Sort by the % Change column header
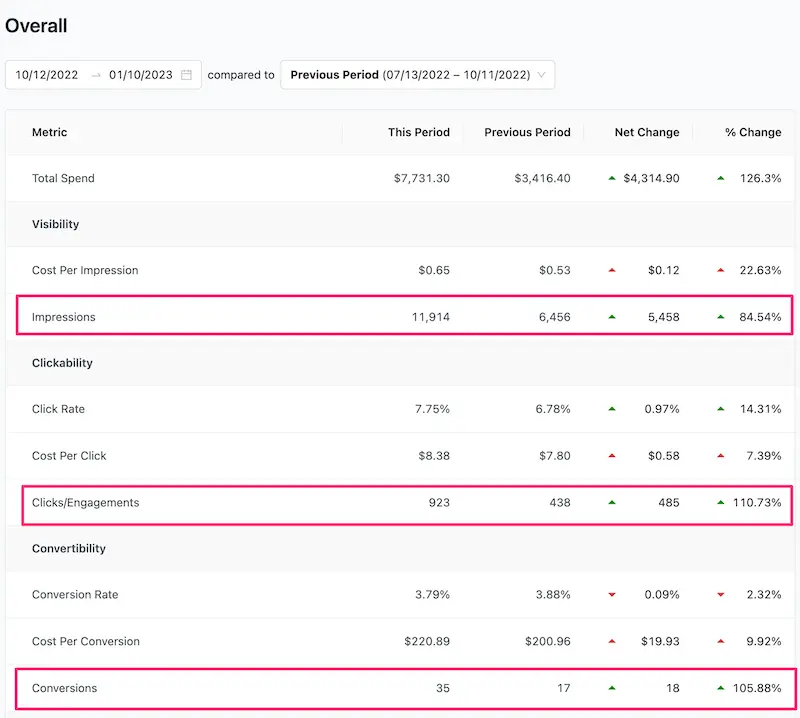This screenshot has height=718, width=800. (753, 132)
